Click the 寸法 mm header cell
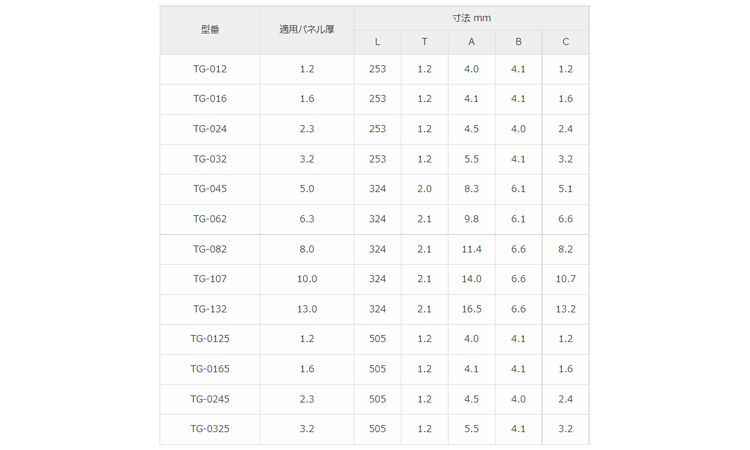Screen dimensions: 750x450 tap(471, 18)
